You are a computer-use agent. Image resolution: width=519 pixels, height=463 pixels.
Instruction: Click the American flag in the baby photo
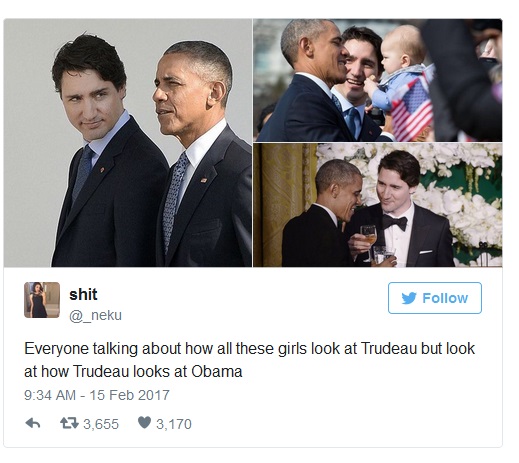coord(413,107)
